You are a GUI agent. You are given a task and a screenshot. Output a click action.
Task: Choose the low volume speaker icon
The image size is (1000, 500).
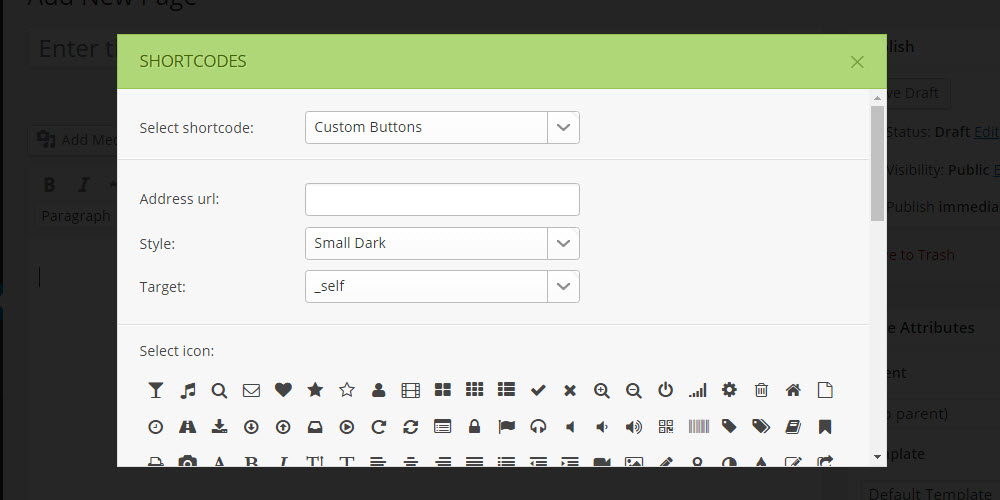[601, 427]
